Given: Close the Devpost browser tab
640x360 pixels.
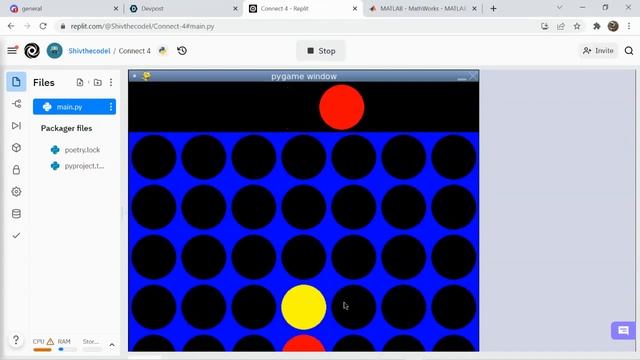Looking at the screenshot, I should (x=235, y=9).
